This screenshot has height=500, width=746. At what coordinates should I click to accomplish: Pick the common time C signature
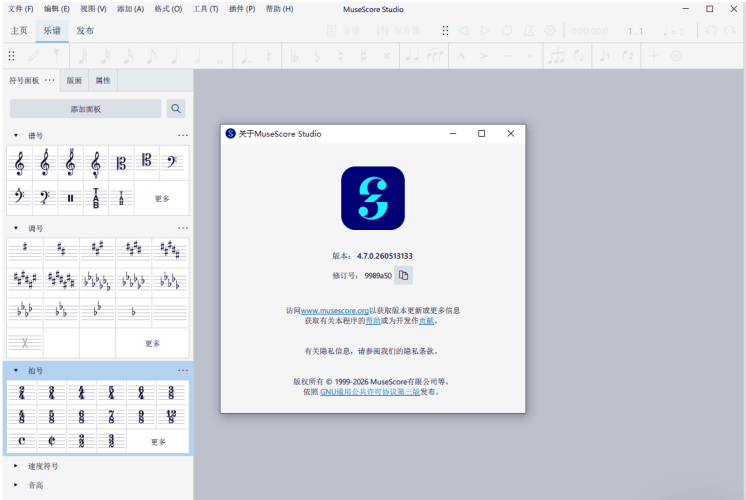pos(22,441)
